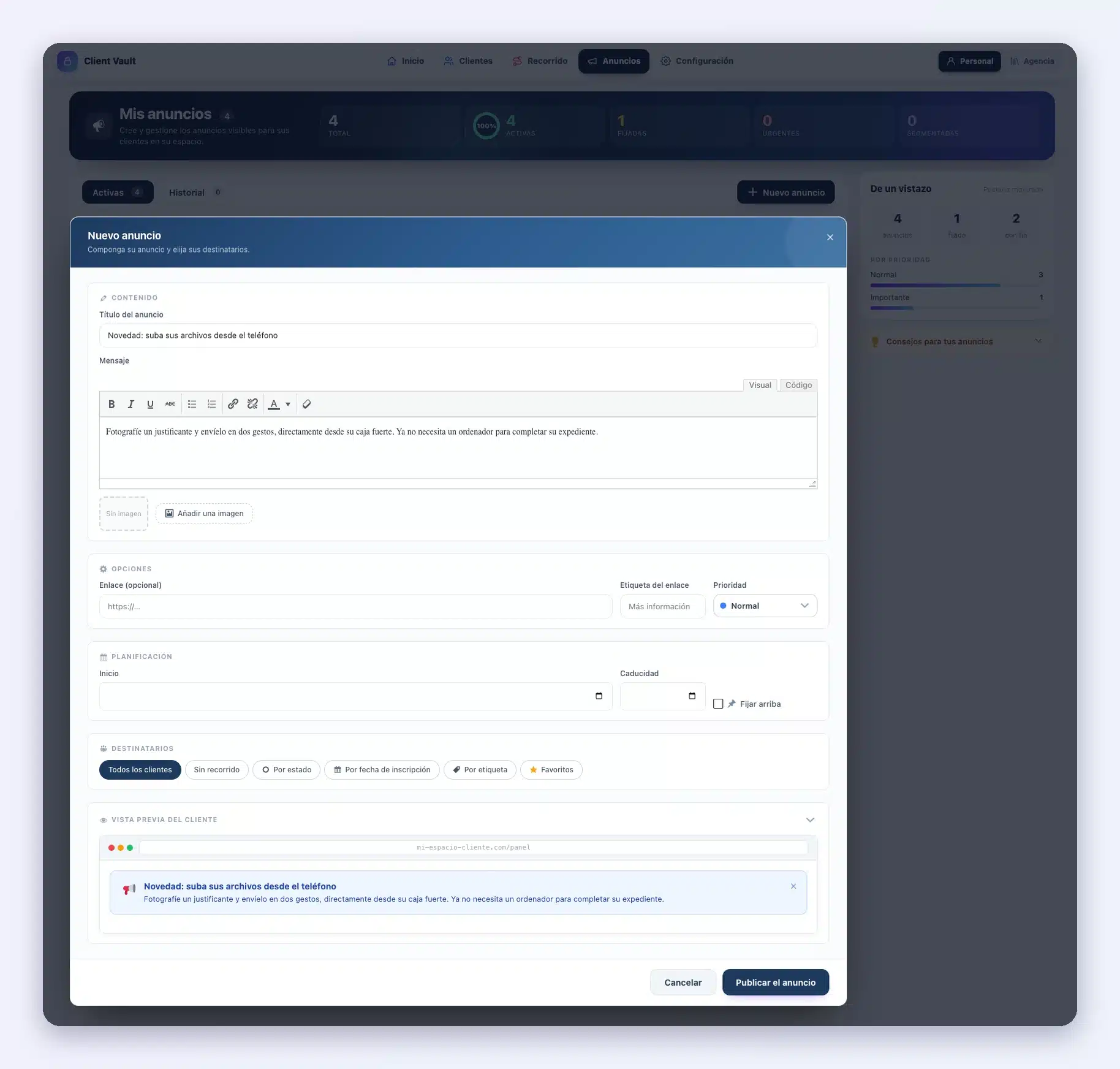Open the text color dropdown arrow
Viewport: 1120px width, 1069px height.
tap(288, 404)
